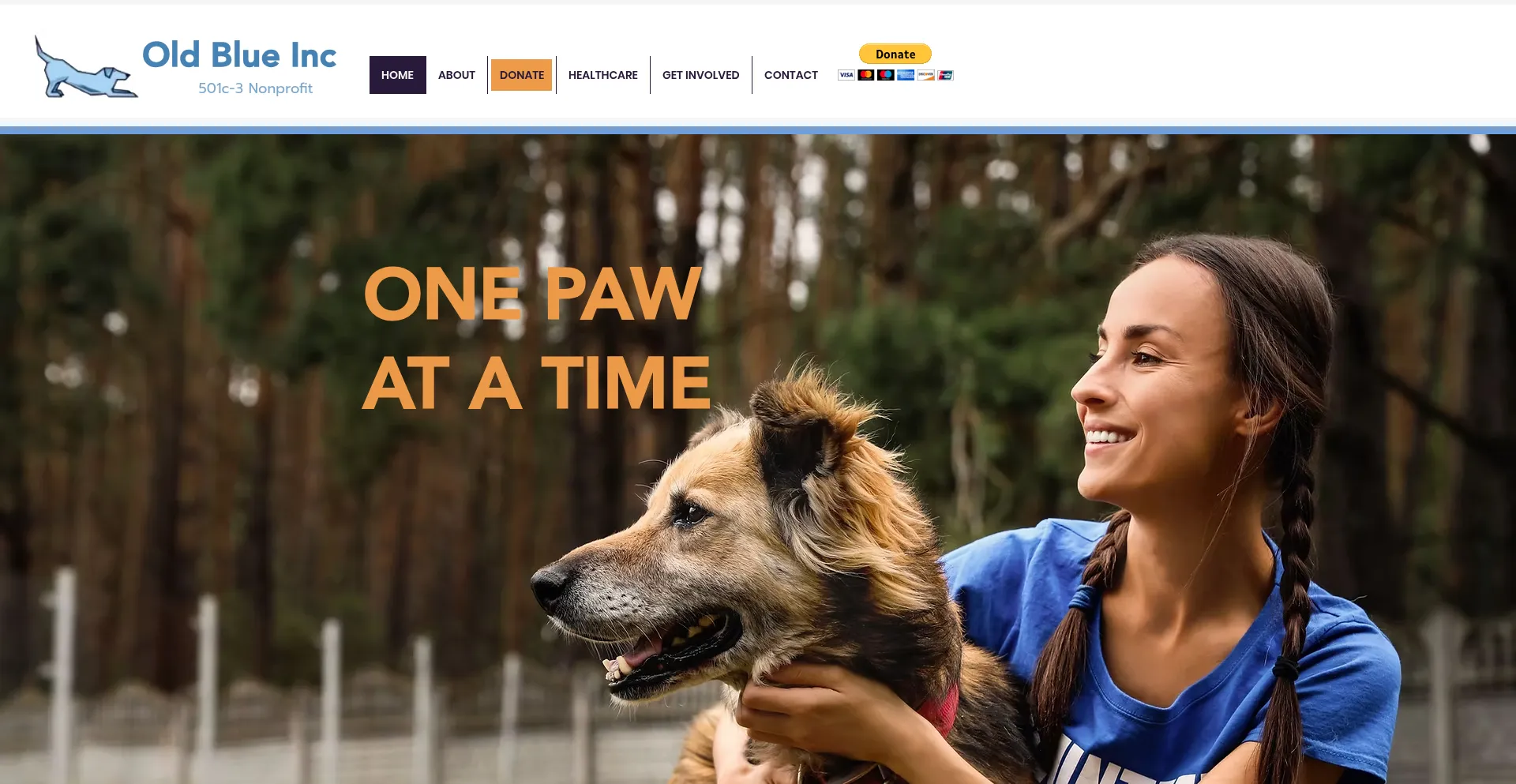
Task: Select the orange DONATE menu item
Action: (522, 75)
